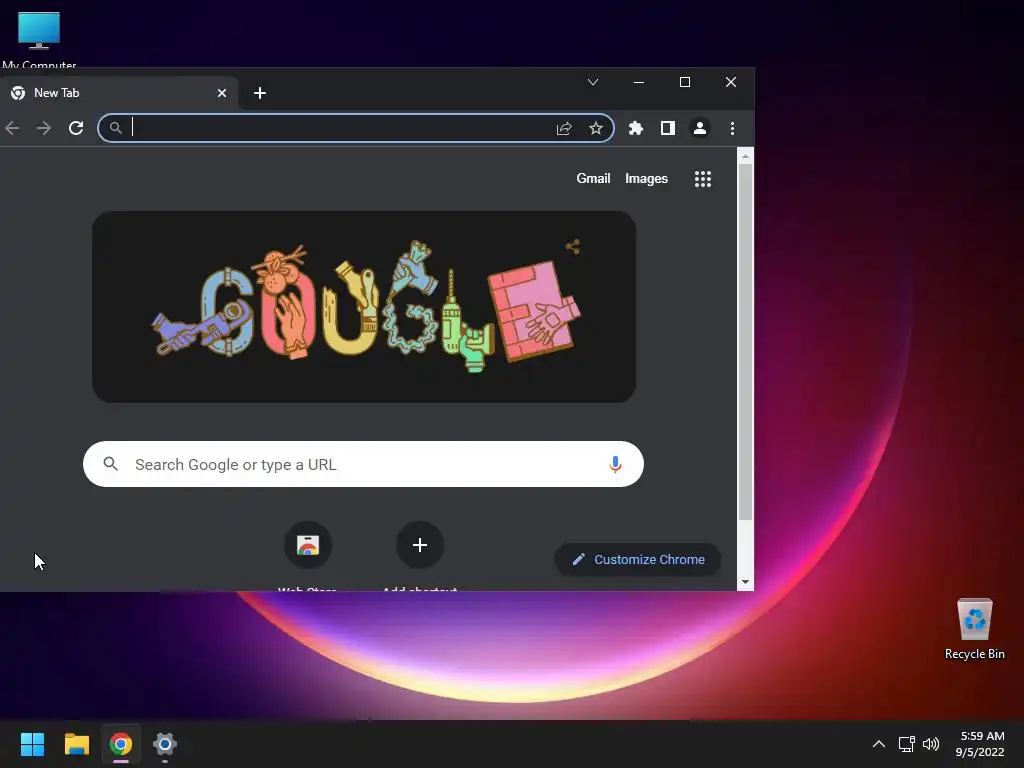Close the Chrome window
This screenshot has height=768, width=1024.
(731, 82)
